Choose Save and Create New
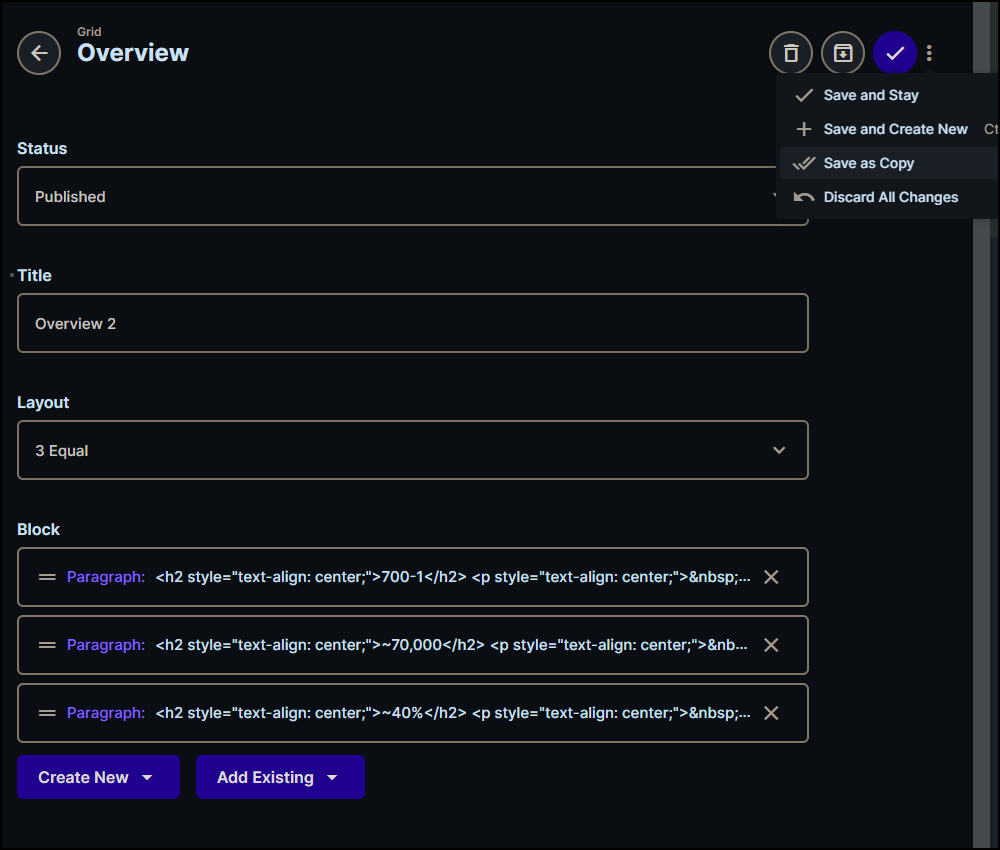Image resolution: width=1000 pixels, height=850 pixels. point(888,129)
